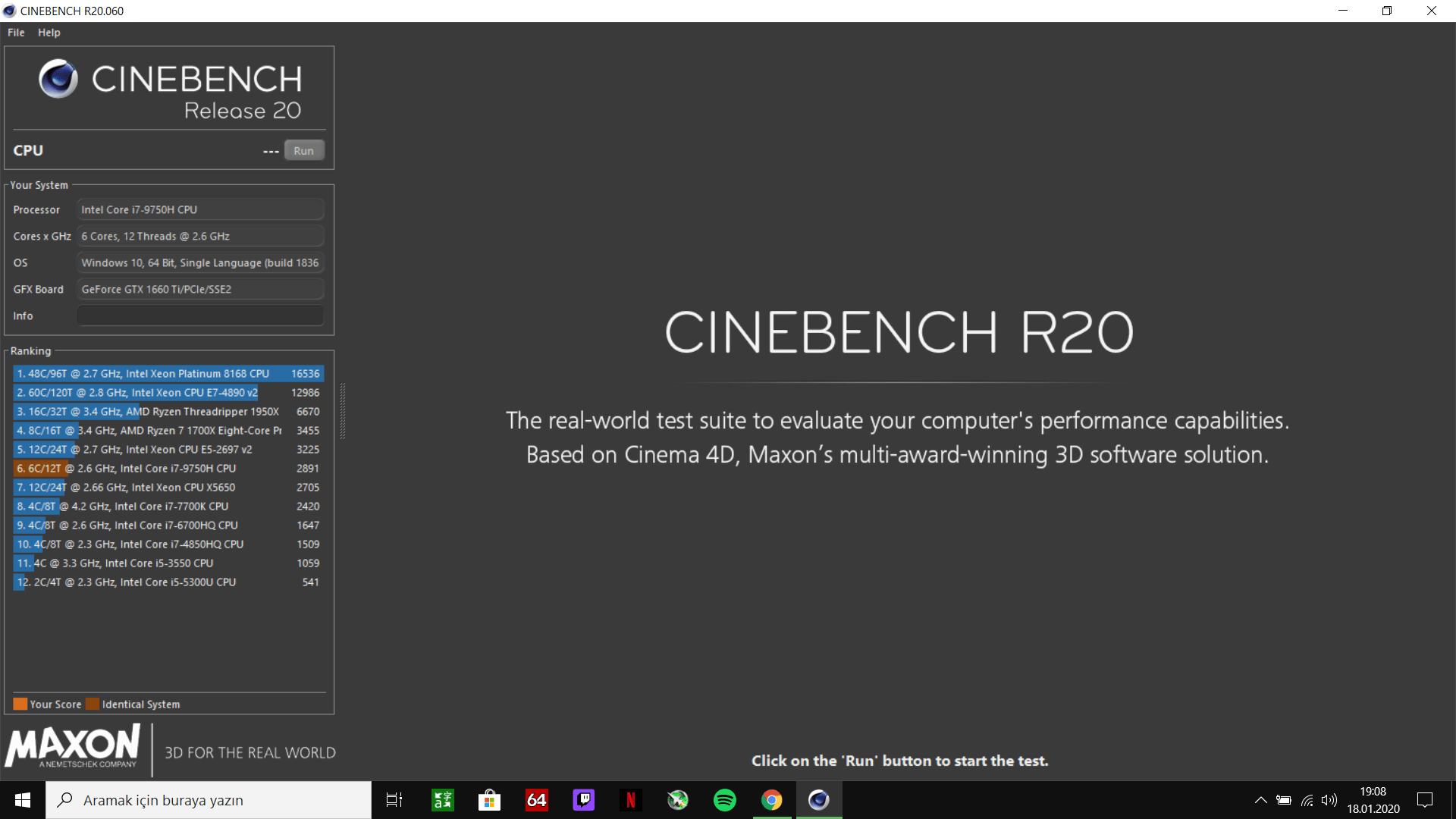
Task: Open Spotify from the taskbar
Action: click(x=724, y=800)
